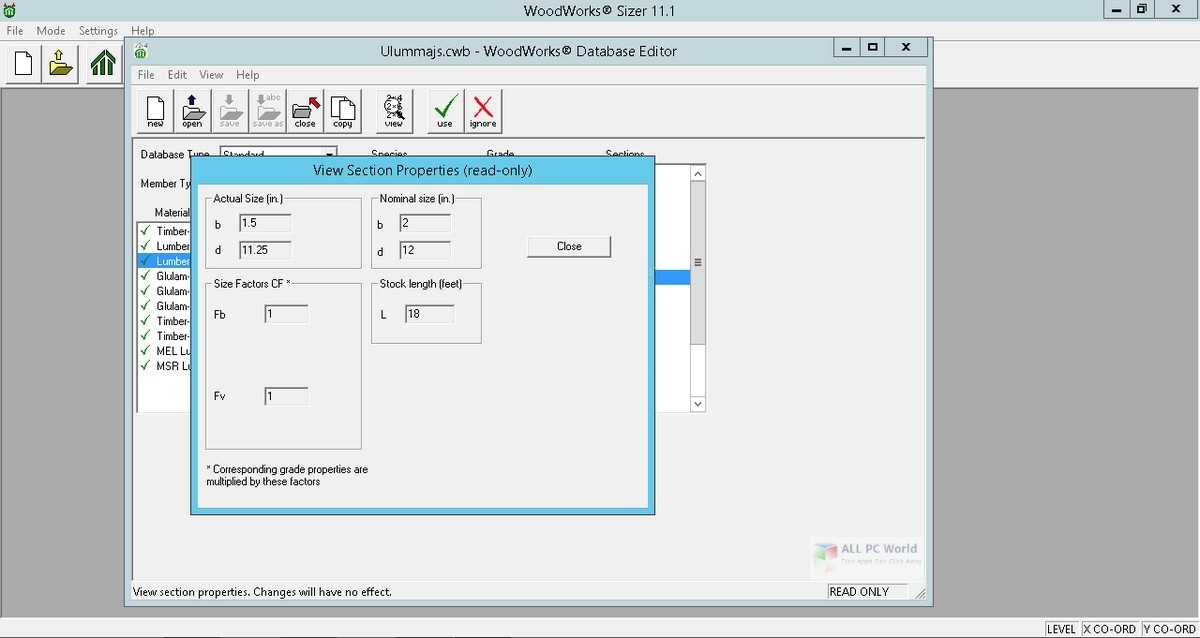Click the red X 'ignore' icon
The height and width of the screenshot is (638, 1200).
click(x=483, y=111)
